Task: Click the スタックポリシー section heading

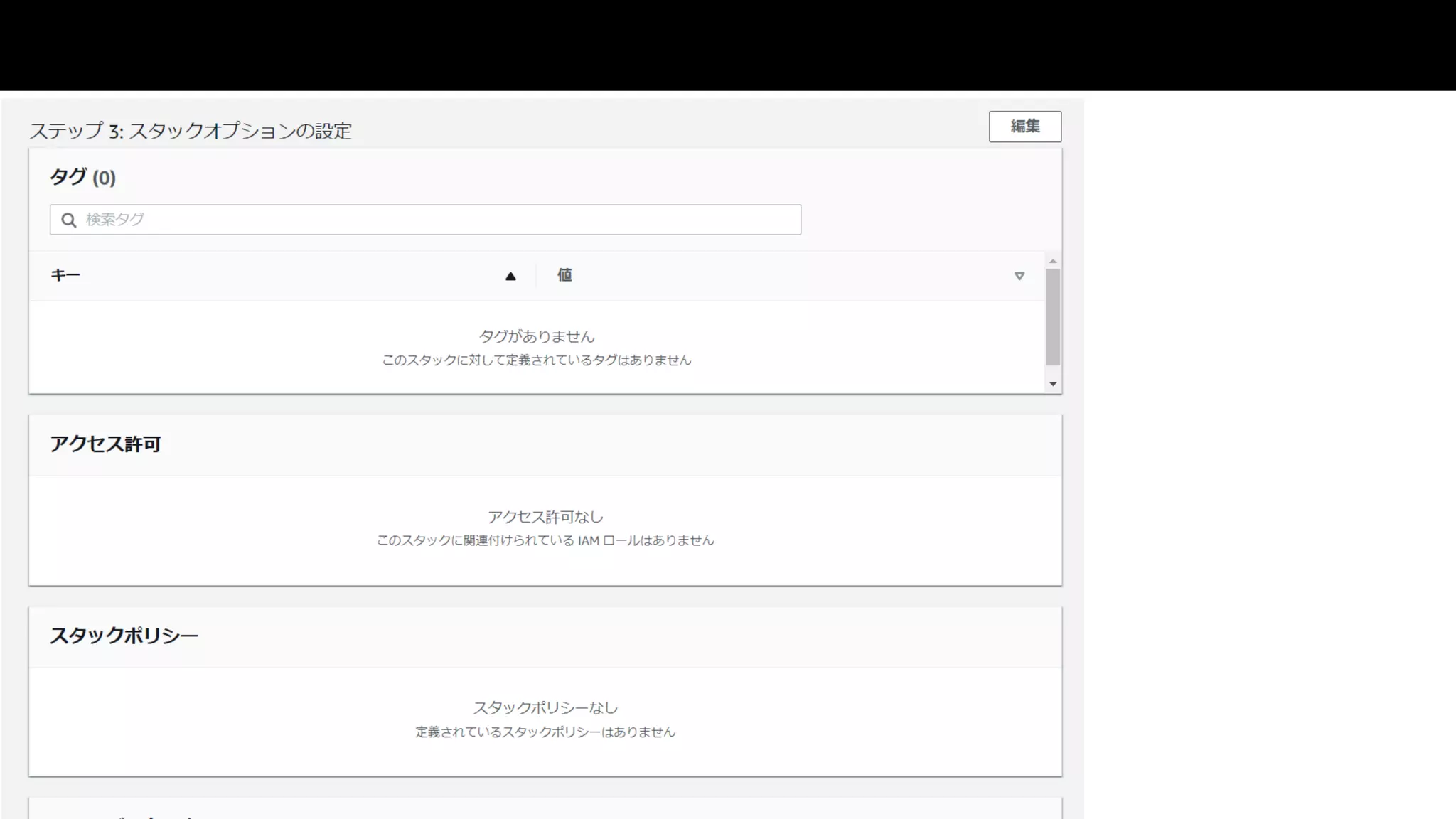Action: 124,636
